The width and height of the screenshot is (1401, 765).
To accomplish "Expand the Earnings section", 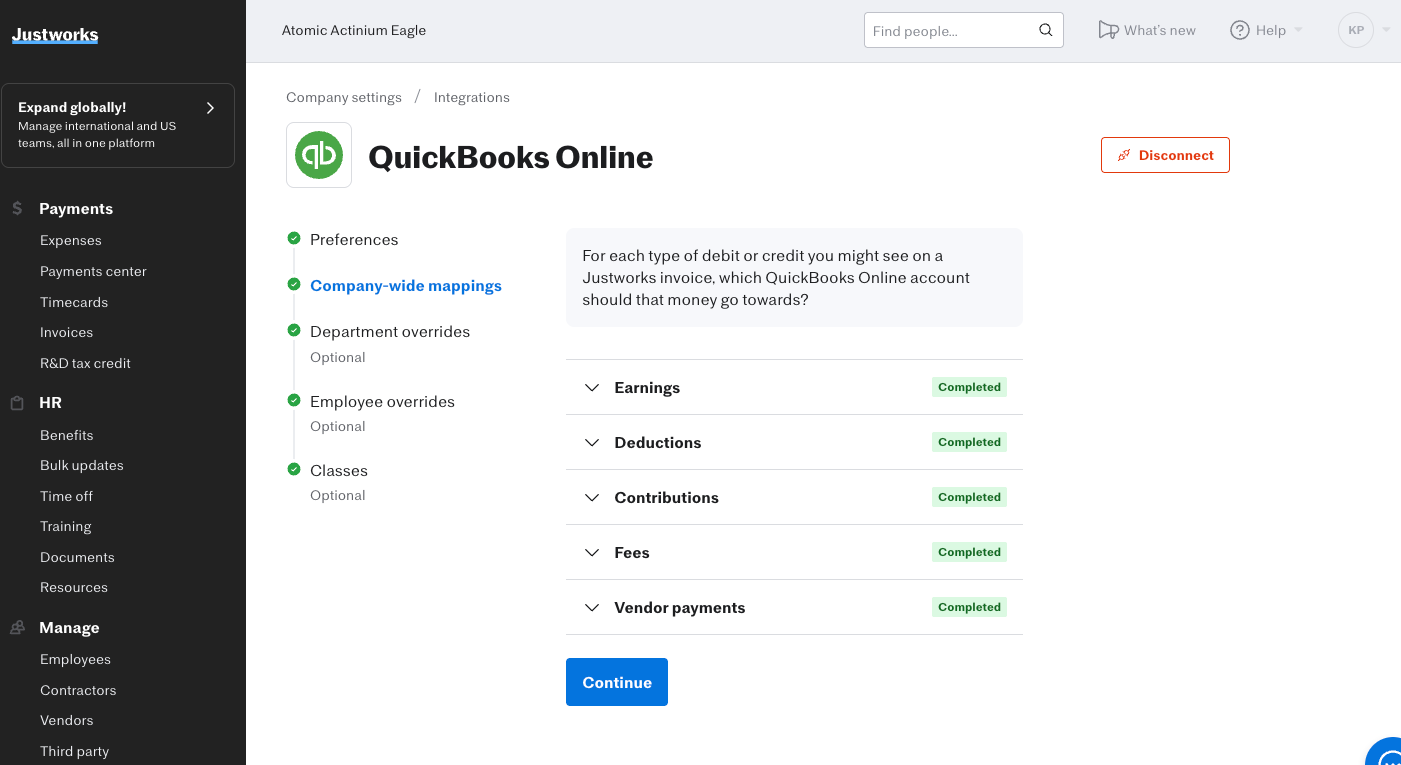I will 592,387.
